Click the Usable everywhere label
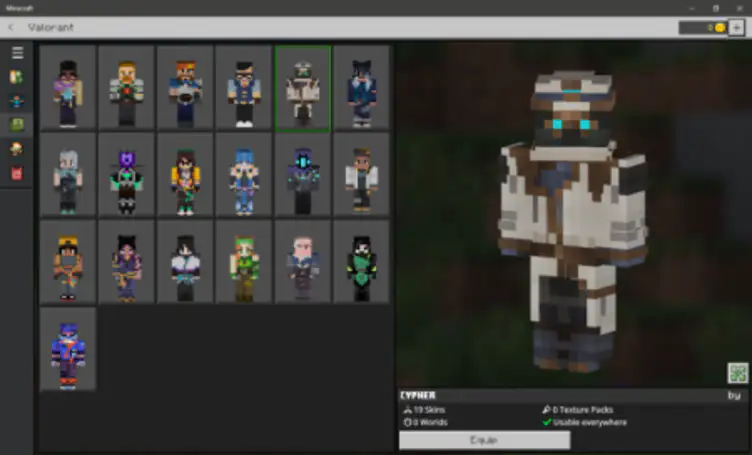Screen dimensions: 752x455 (585, 422)
